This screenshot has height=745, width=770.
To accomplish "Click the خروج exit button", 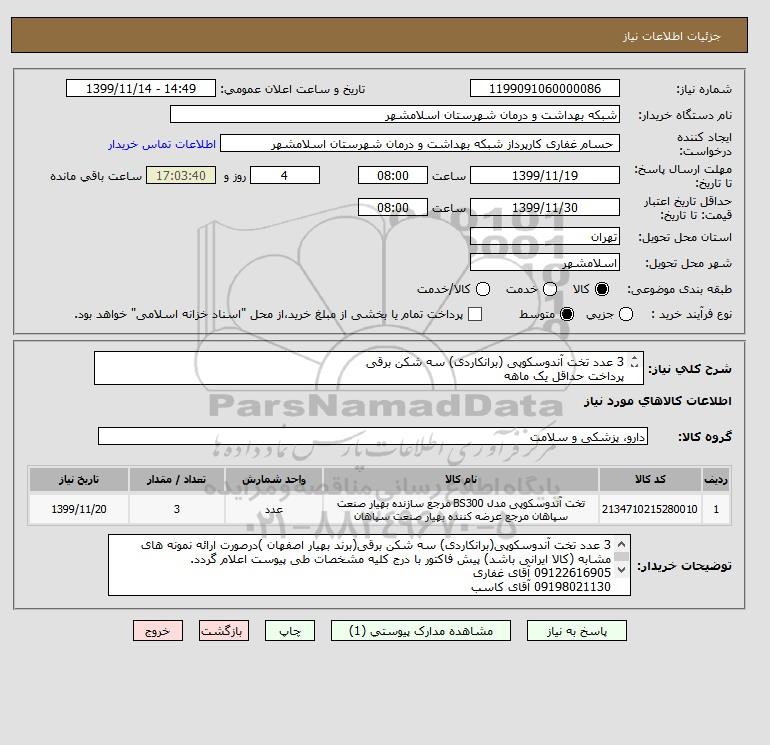I will [x=158, y=631].
